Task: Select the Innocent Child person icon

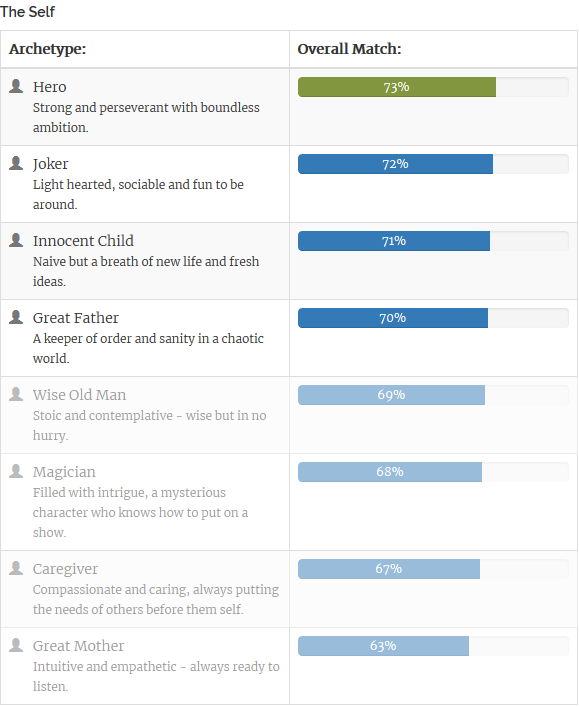Action: coord(16,240)
